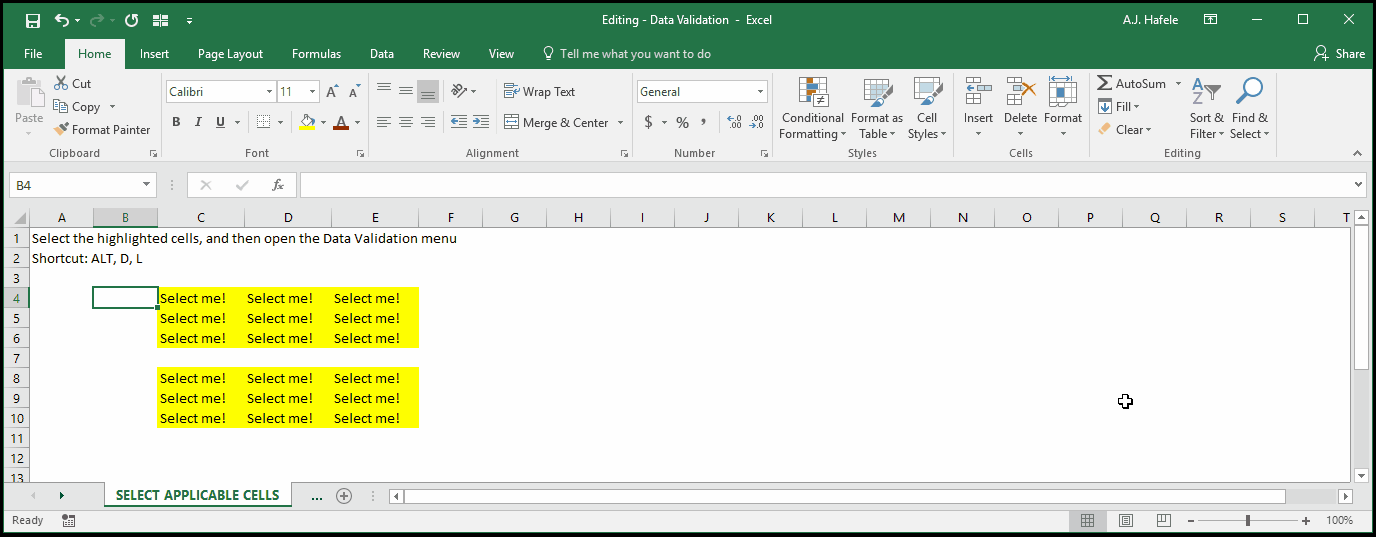Click the Share button

(1339, 54)
